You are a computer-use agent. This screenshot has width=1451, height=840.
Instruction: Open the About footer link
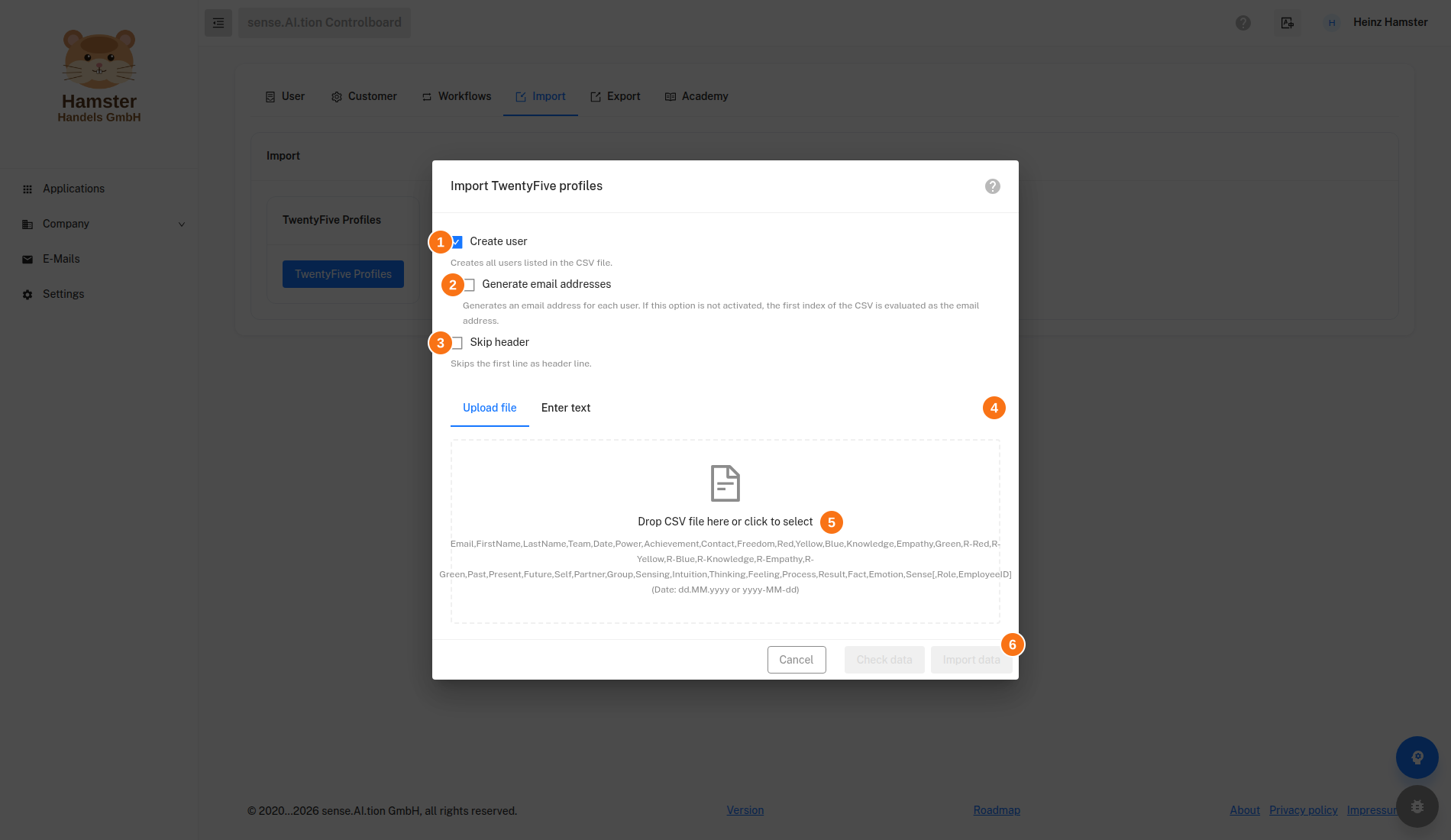tap(1245, 810)
